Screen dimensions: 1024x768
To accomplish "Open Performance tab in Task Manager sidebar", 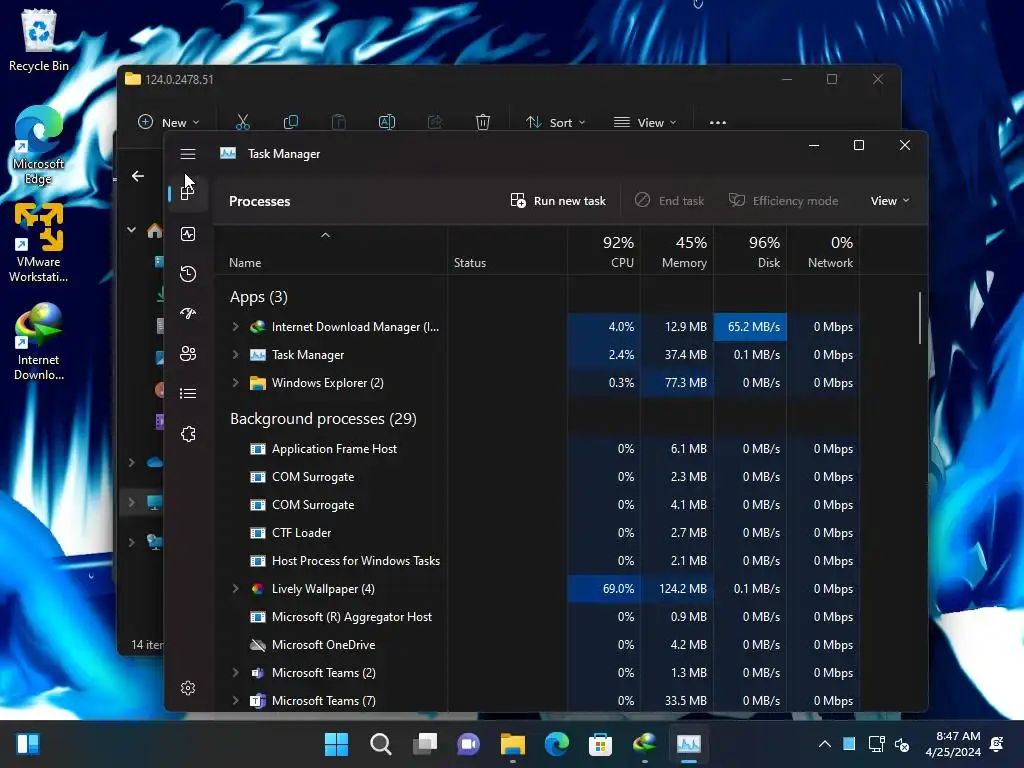I will (188, 234).
